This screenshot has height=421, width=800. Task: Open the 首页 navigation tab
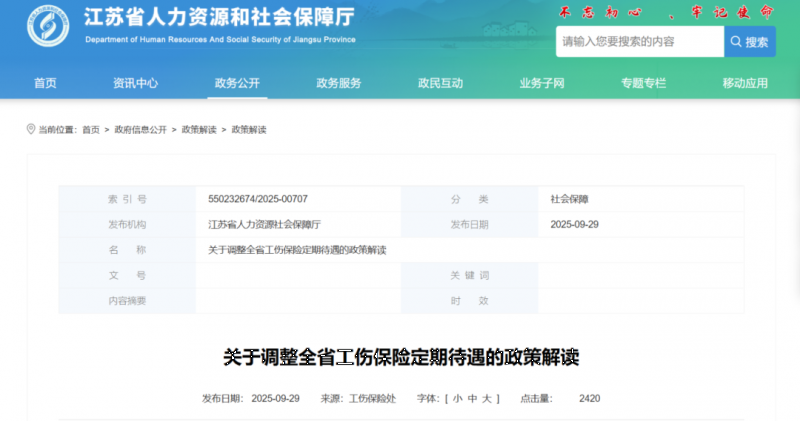tap(45, 83)
